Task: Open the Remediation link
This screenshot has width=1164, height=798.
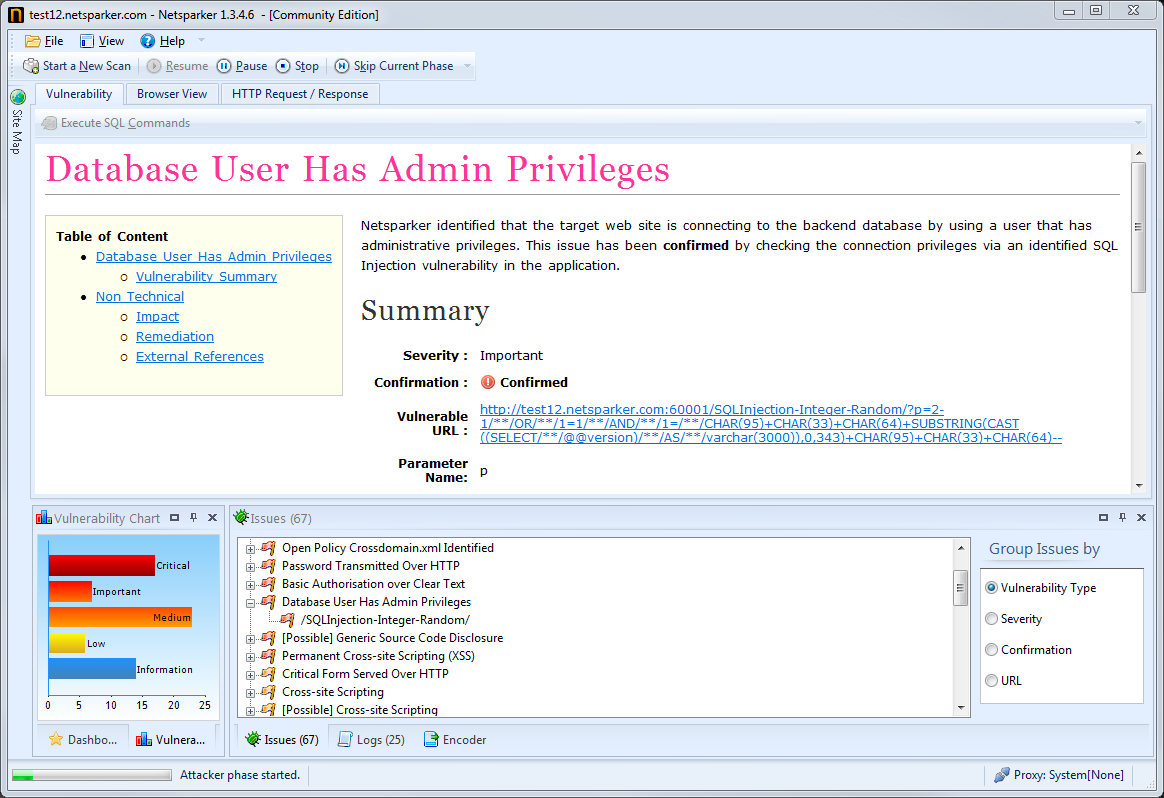Action: coord(174,336)
